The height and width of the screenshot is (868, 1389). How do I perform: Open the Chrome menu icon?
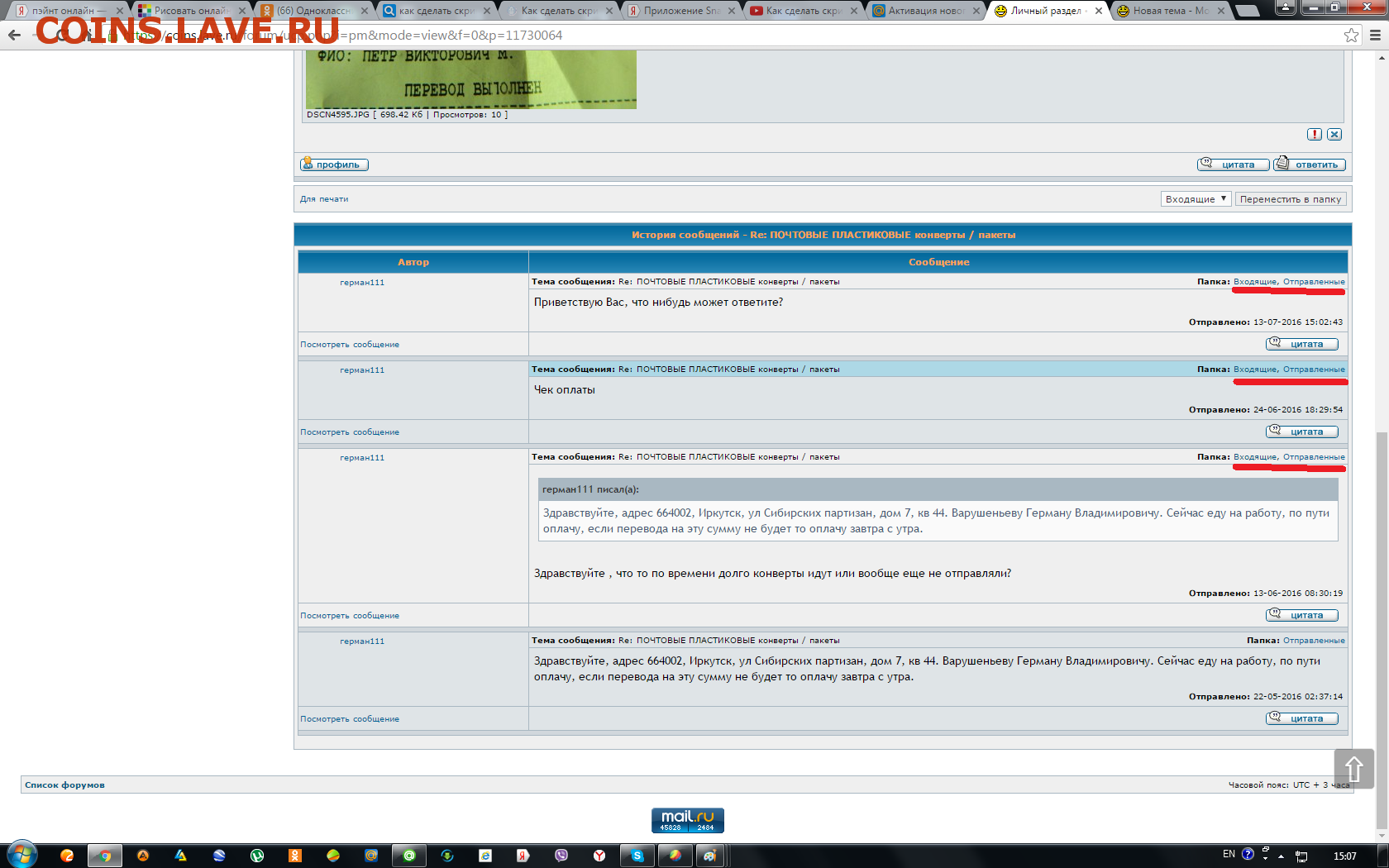click(1375, 35)
